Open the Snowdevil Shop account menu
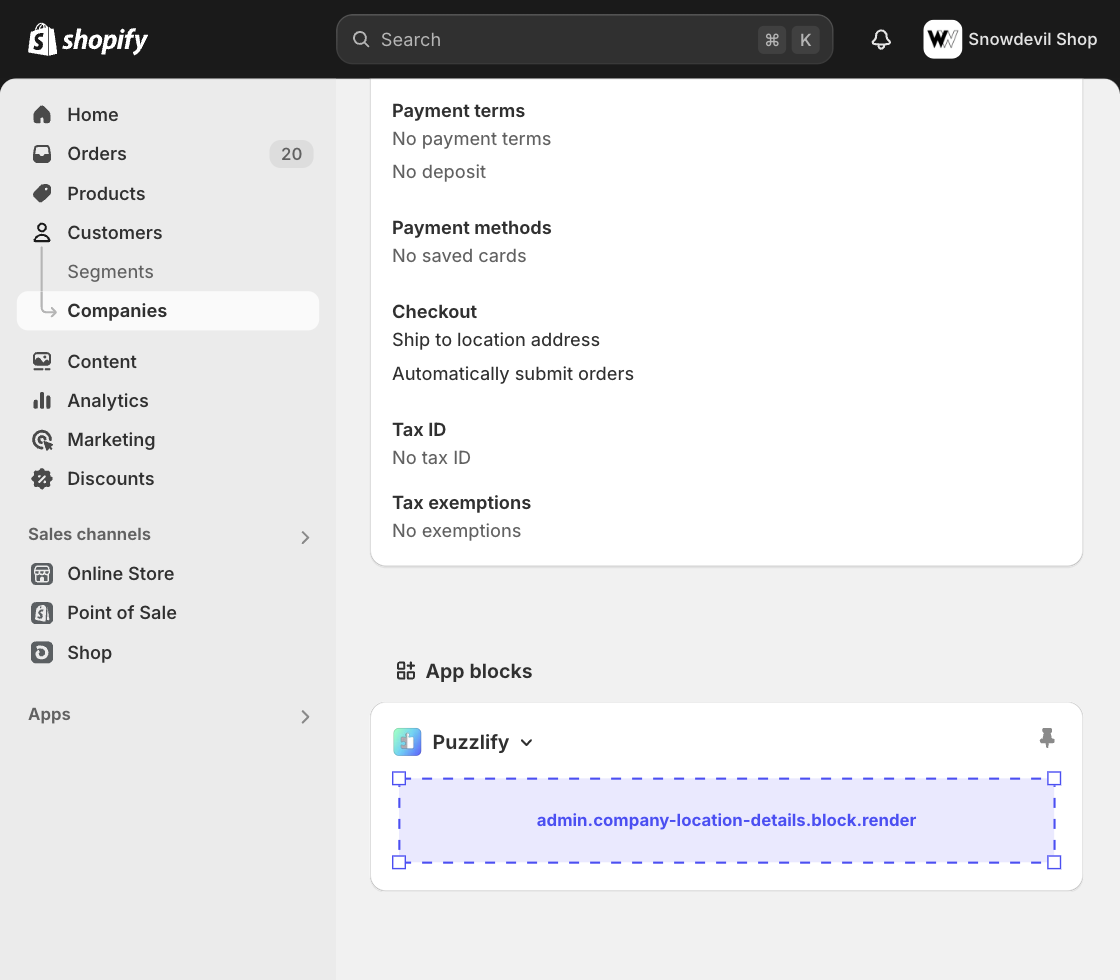This screenshot has height=980, width=1120. [1010, 40]
